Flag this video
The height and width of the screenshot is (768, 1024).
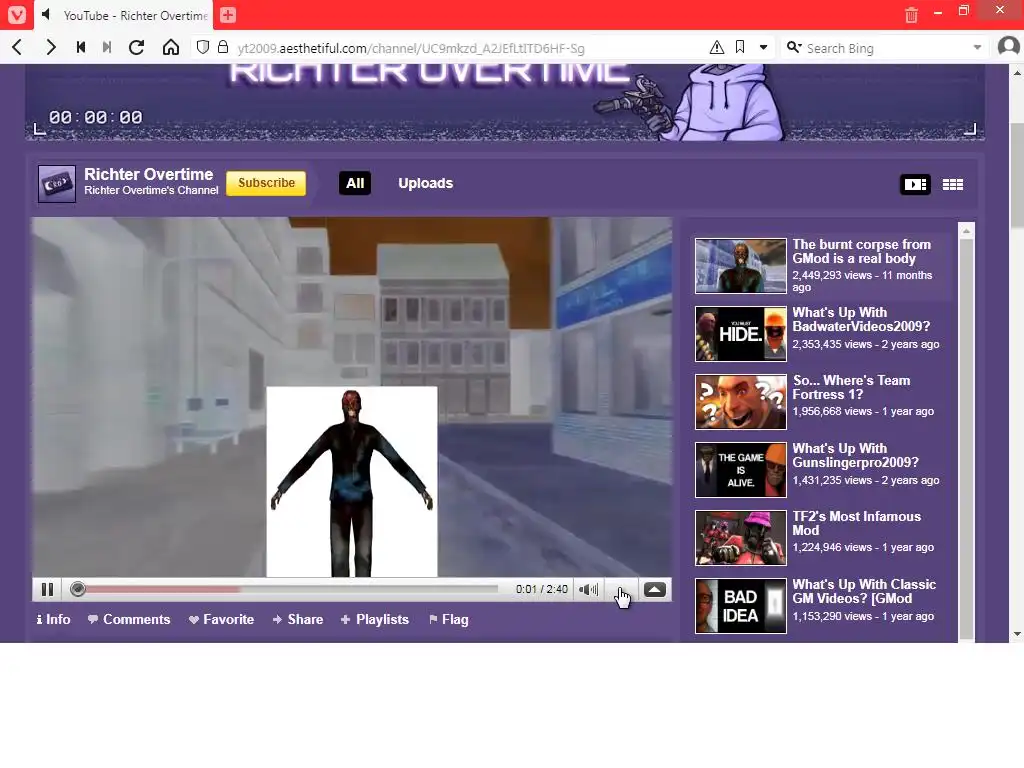(449, 619)
